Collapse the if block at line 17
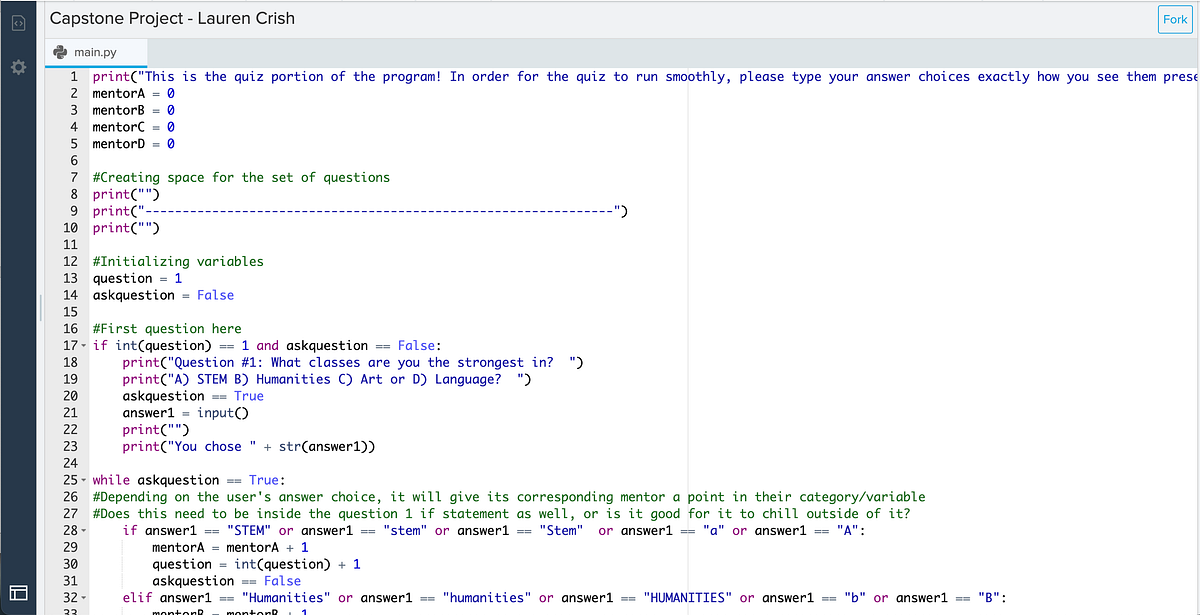The height and width of the screenshot is (615, 1200). coord(83,346)
